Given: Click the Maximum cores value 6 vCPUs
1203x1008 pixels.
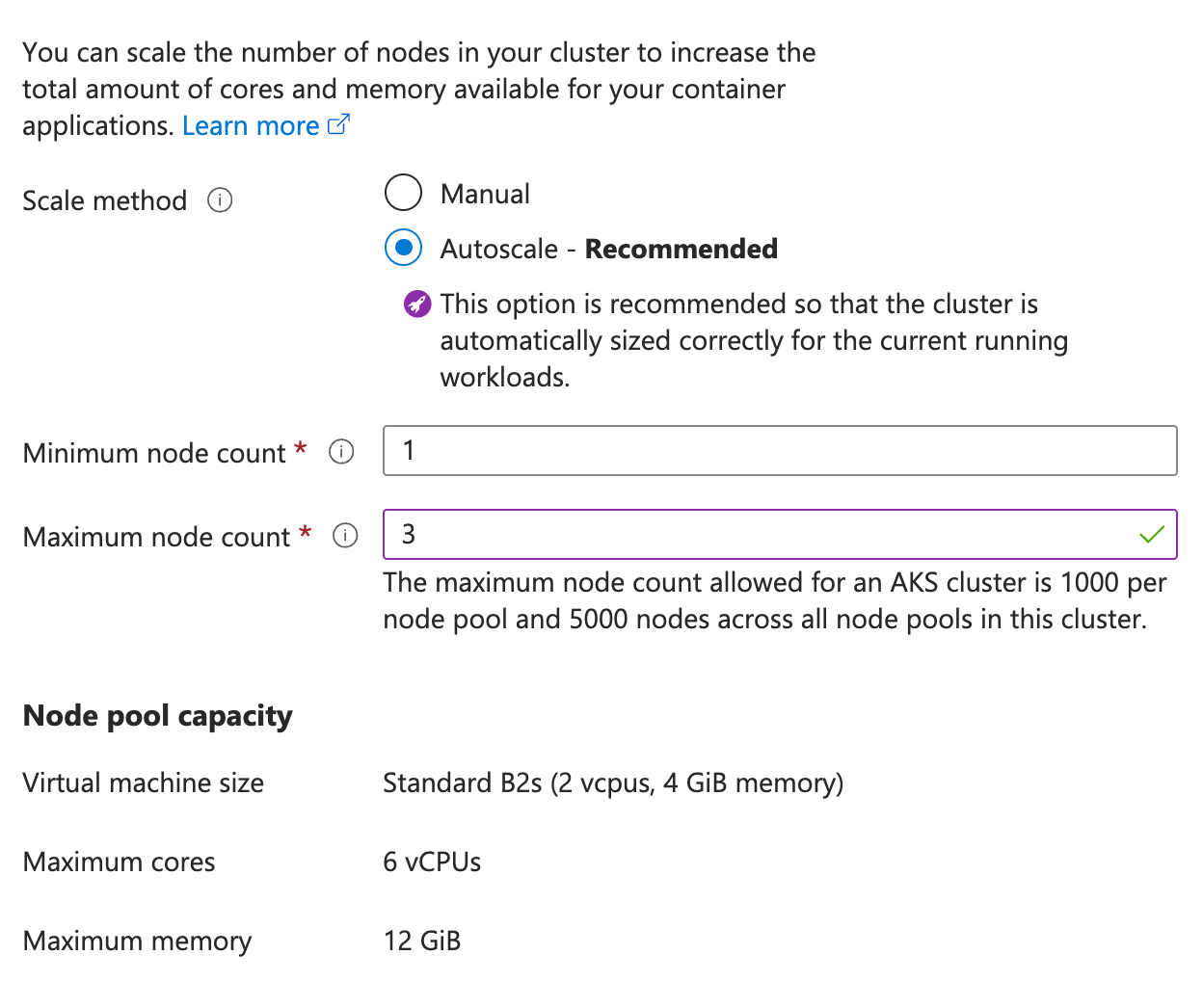Looking at the screenshot, I should pyautogui.click(x=431, y=862).
